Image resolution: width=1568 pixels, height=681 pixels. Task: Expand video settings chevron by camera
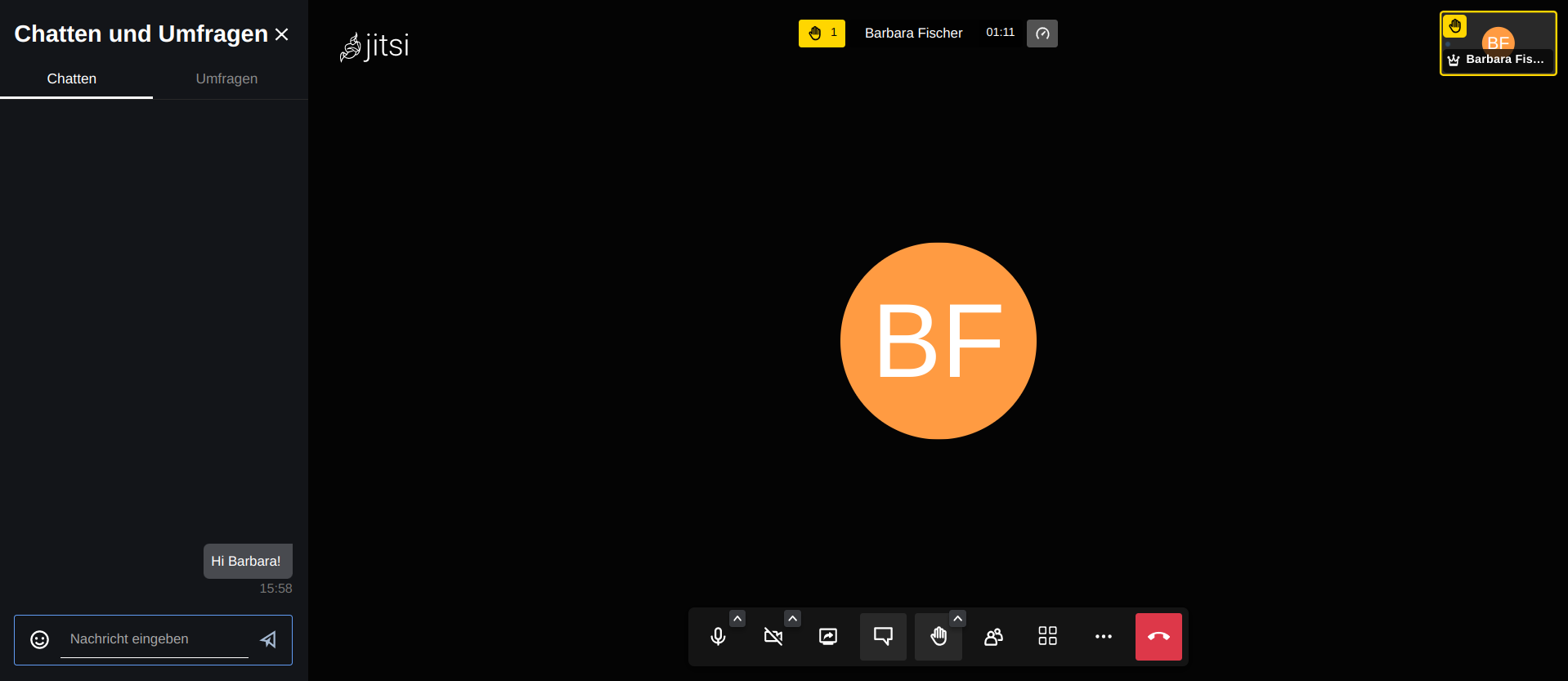[792, 619]
